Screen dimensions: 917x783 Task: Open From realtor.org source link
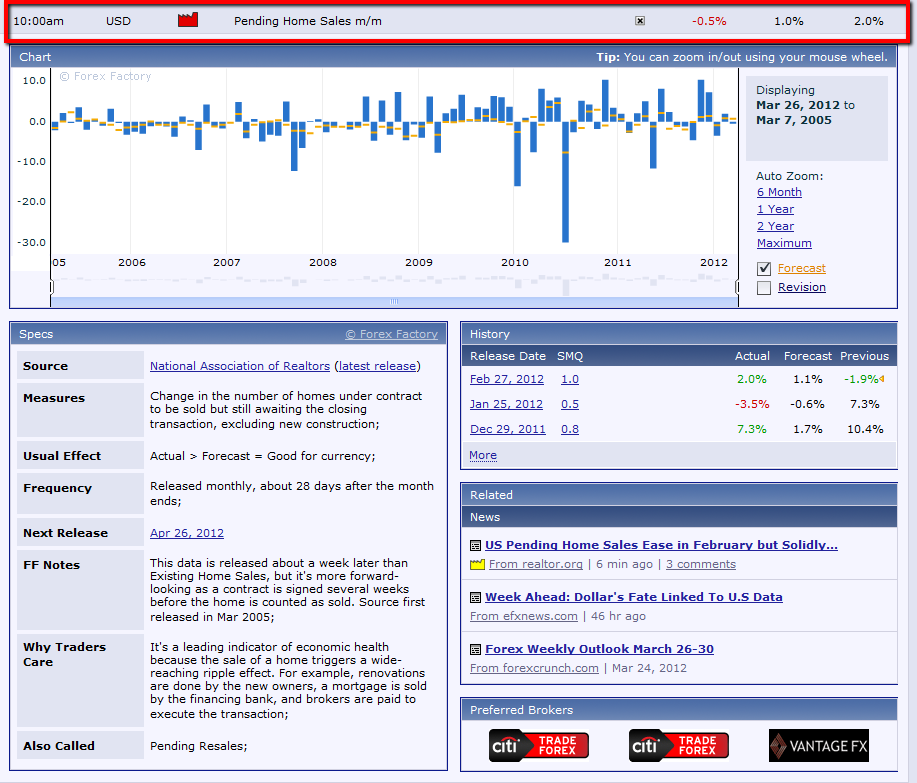tap(536, 564)
